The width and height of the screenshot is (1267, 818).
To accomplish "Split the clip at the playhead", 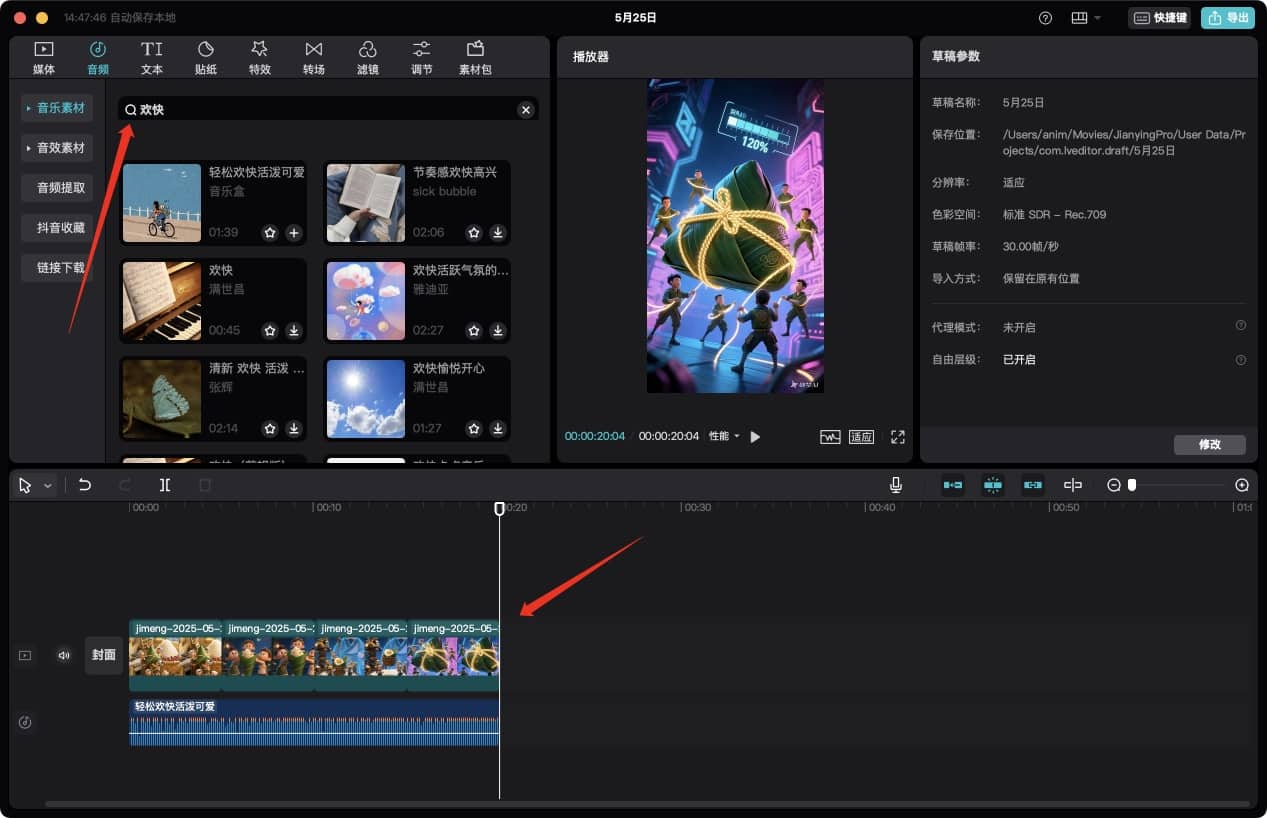I will [x=165, y=485].
